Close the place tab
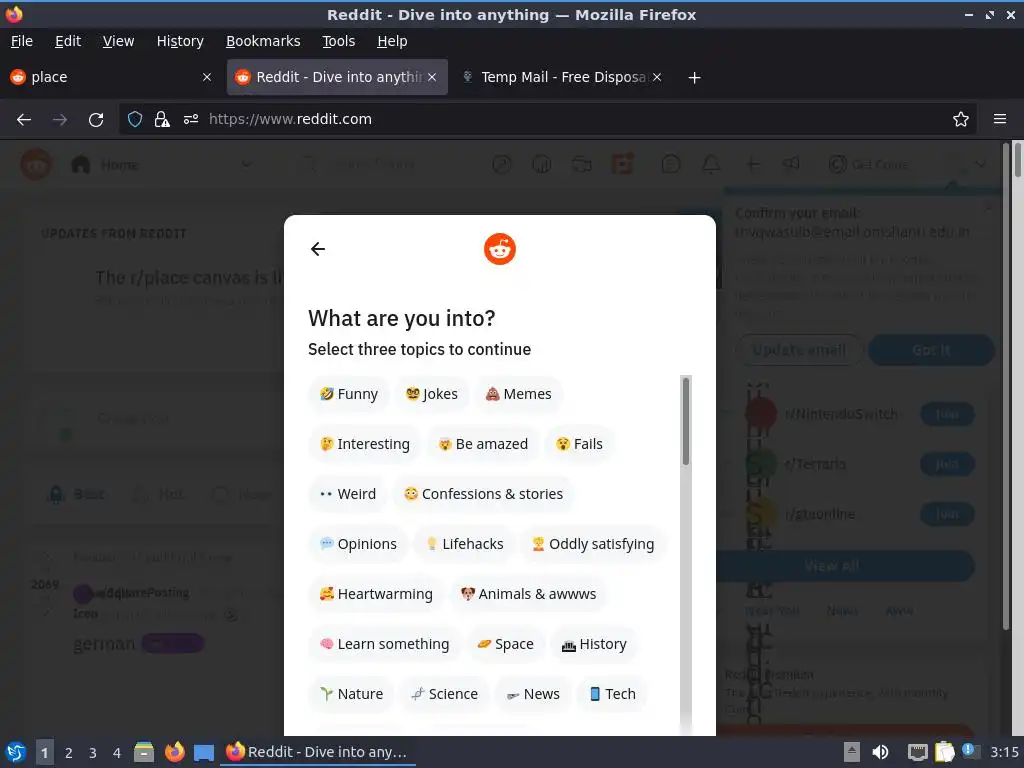The width and height of the screenshot is (1024, 768). [x=207, y=77]
